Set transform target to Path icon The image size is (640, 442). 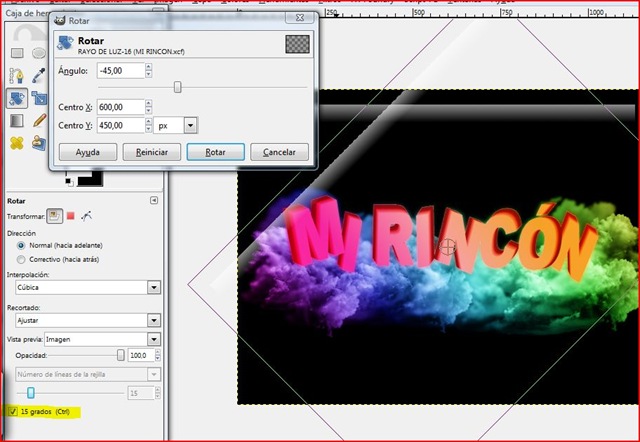pyautogui.click(x=88, y=215)
